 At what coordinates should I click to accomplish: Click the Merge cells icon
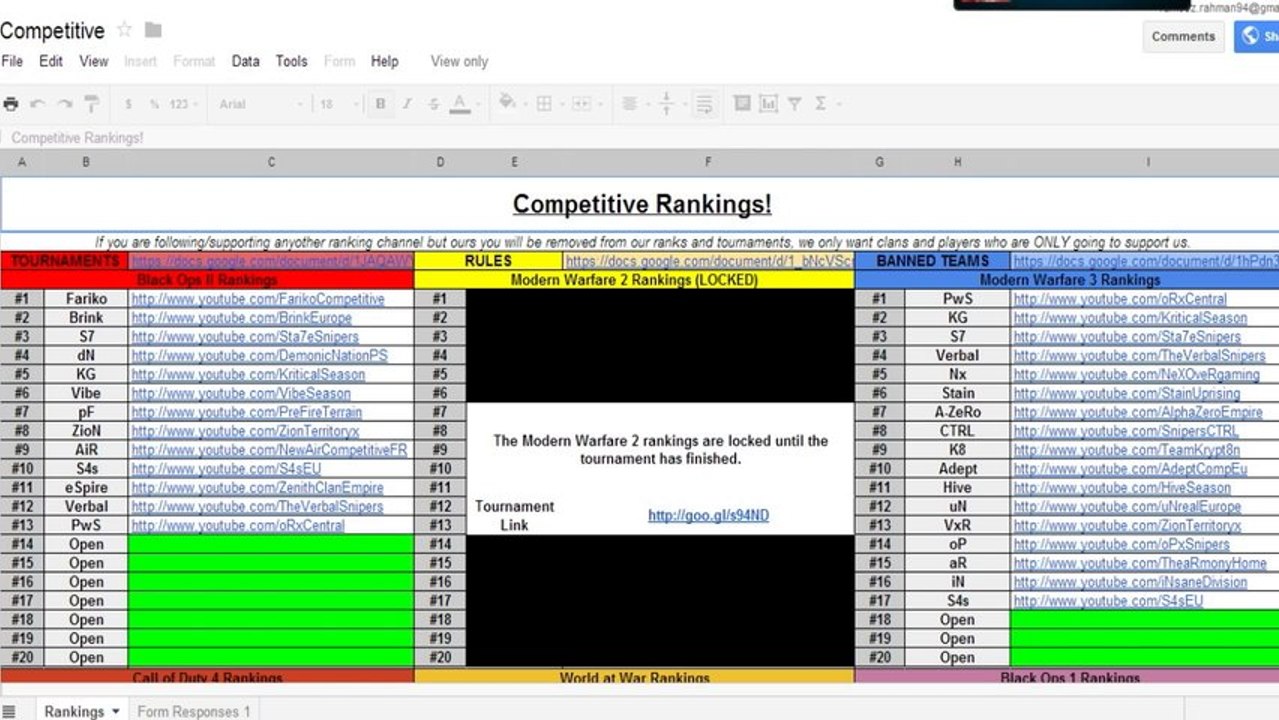581,103
